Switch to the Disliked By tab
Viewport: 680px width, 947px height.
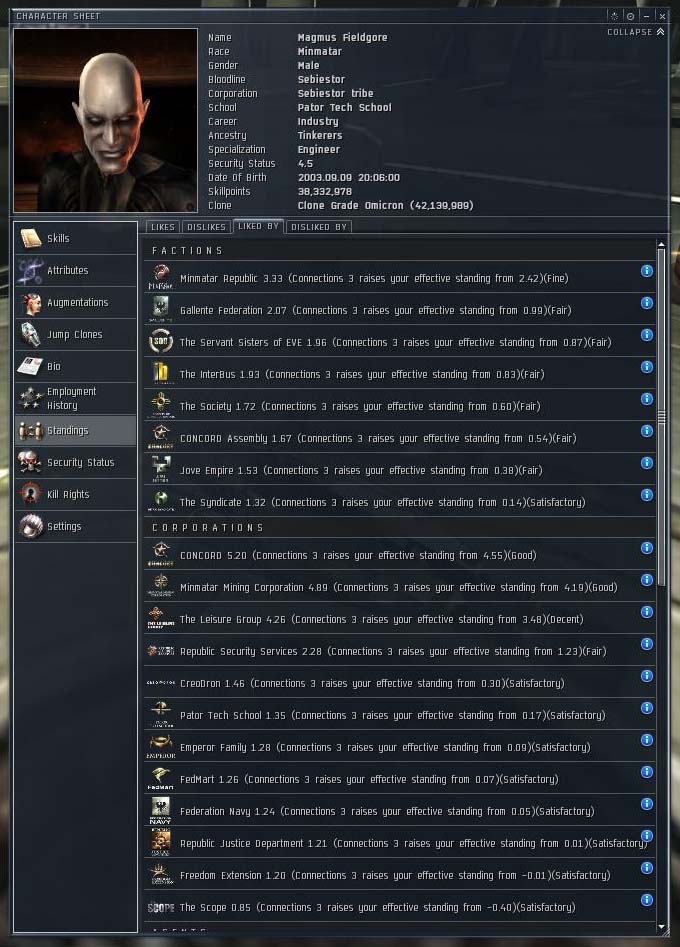[x=319, y=227]
